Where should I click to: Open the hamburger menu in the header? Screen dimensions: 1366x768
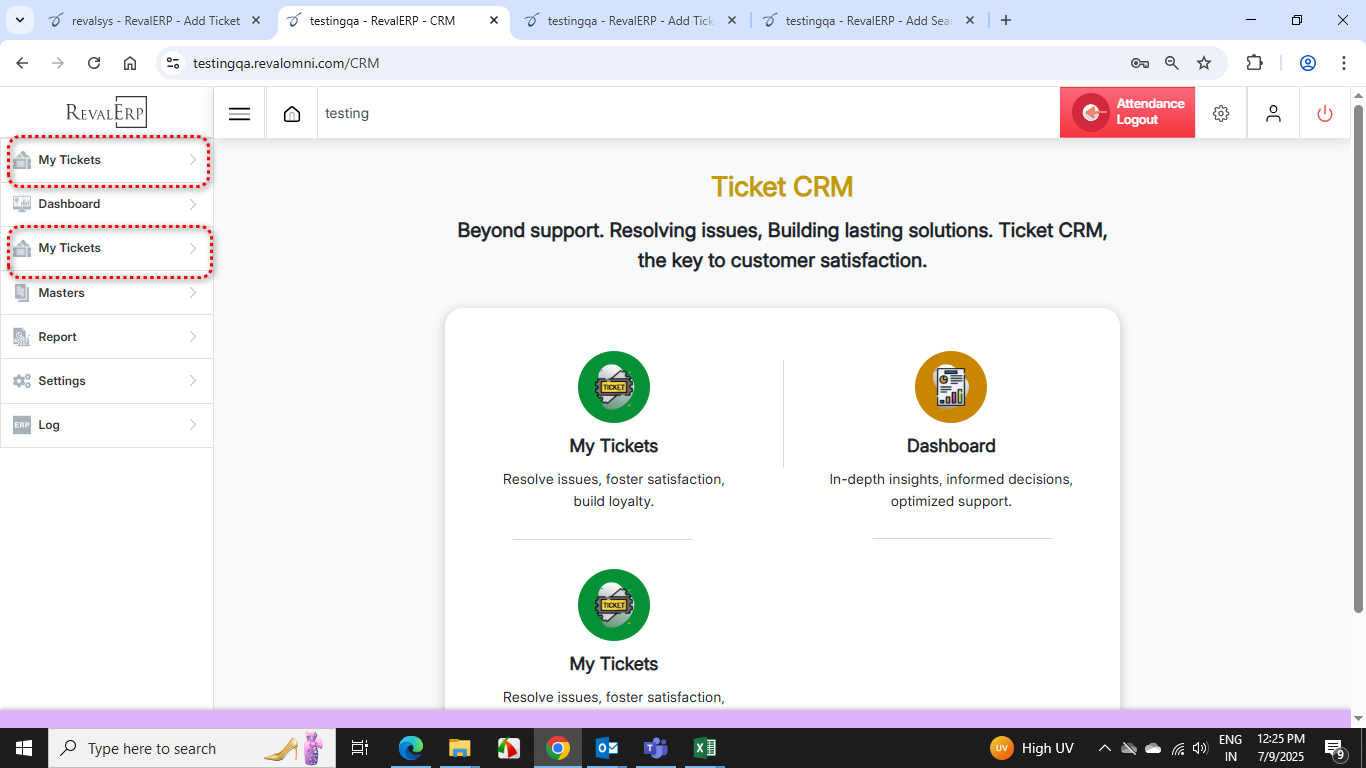pos(239,114)
